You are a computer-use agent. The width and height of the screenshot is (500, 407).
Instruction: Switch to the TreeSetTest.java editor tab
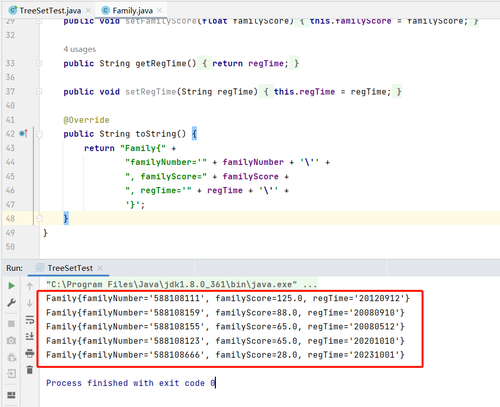50,11
